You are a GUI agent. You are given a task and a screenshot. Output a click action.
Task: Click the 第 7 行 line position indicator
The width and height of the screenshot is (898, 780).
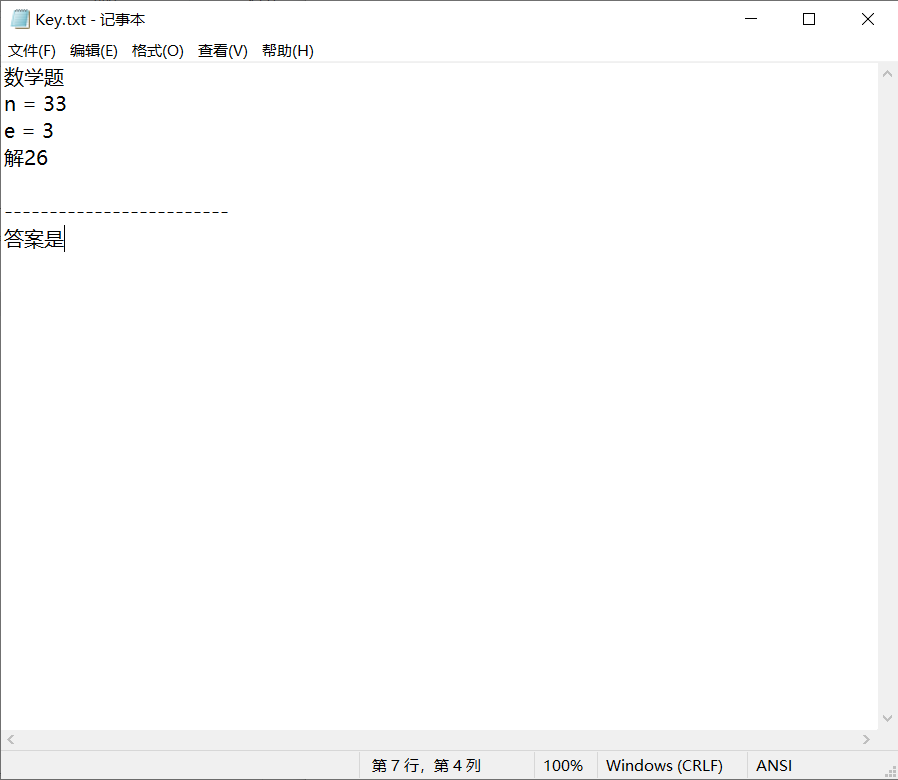(x=426, y=765)
